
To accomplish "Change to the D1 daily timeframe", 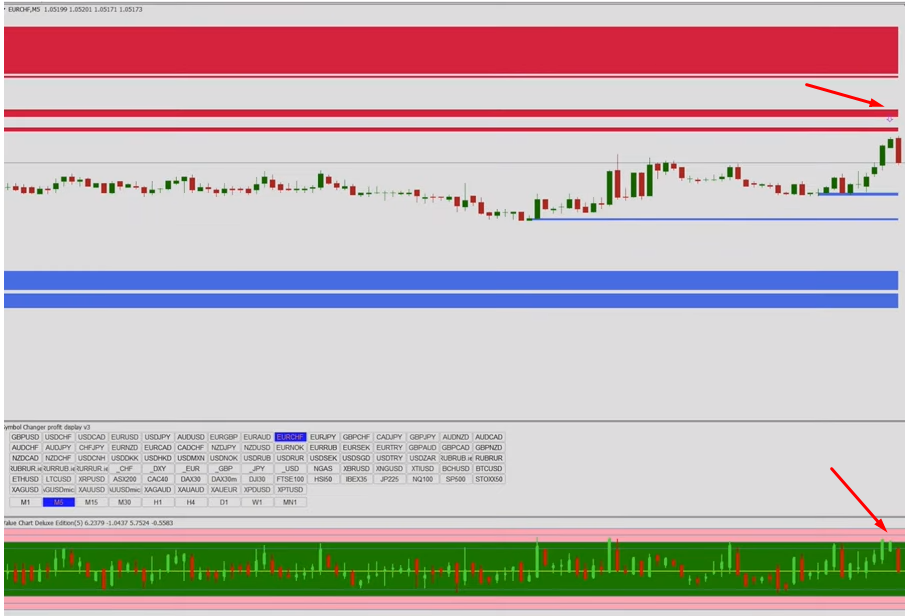I will tap(224, 502).
